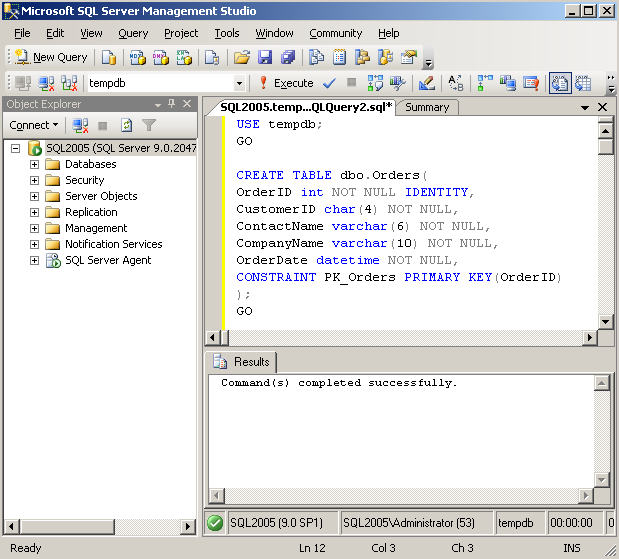Expand the SQL Server Agent node
619x559 pixels.
tap(34, 261)
